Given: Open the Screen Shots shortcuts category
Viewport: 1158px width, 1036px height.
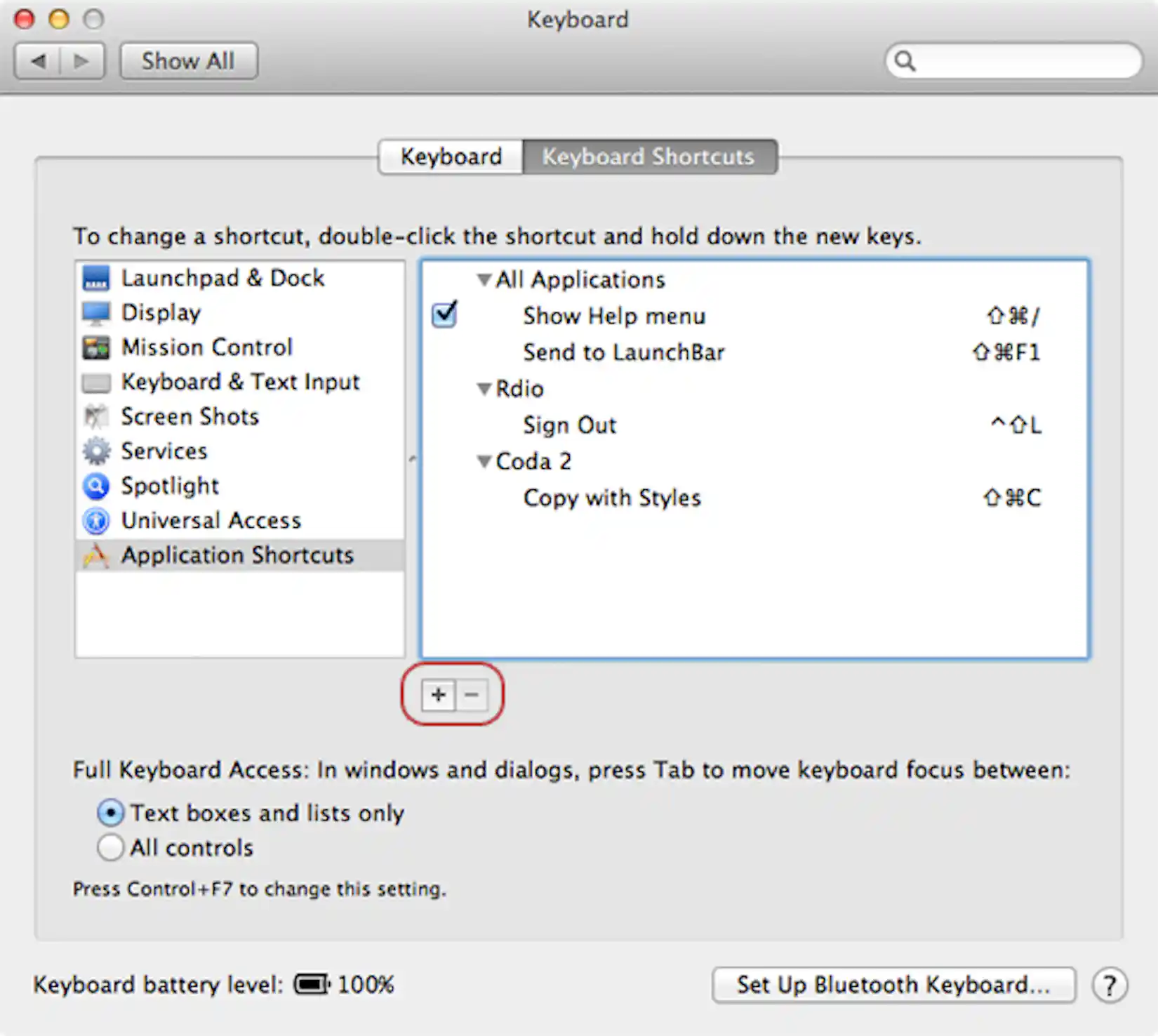Looking at the screenshot, I should point(96,416).
